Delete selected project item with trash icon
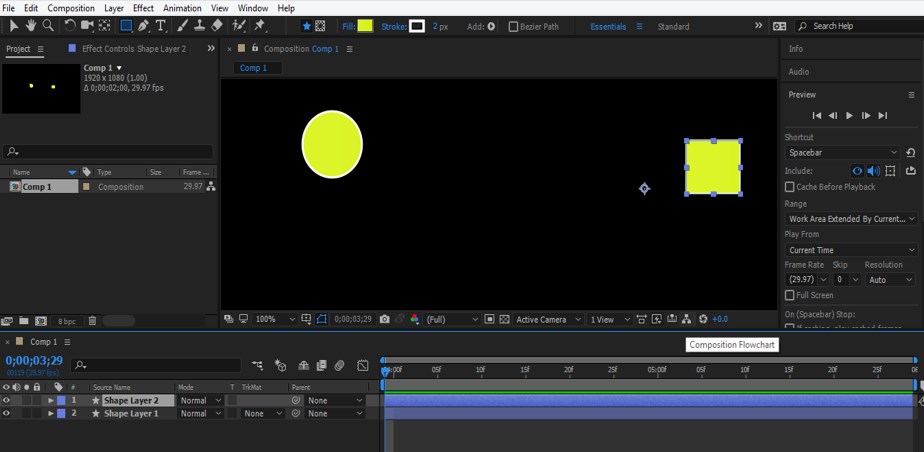Viewport: 924px width, 452px height. [x=92, y=321]
